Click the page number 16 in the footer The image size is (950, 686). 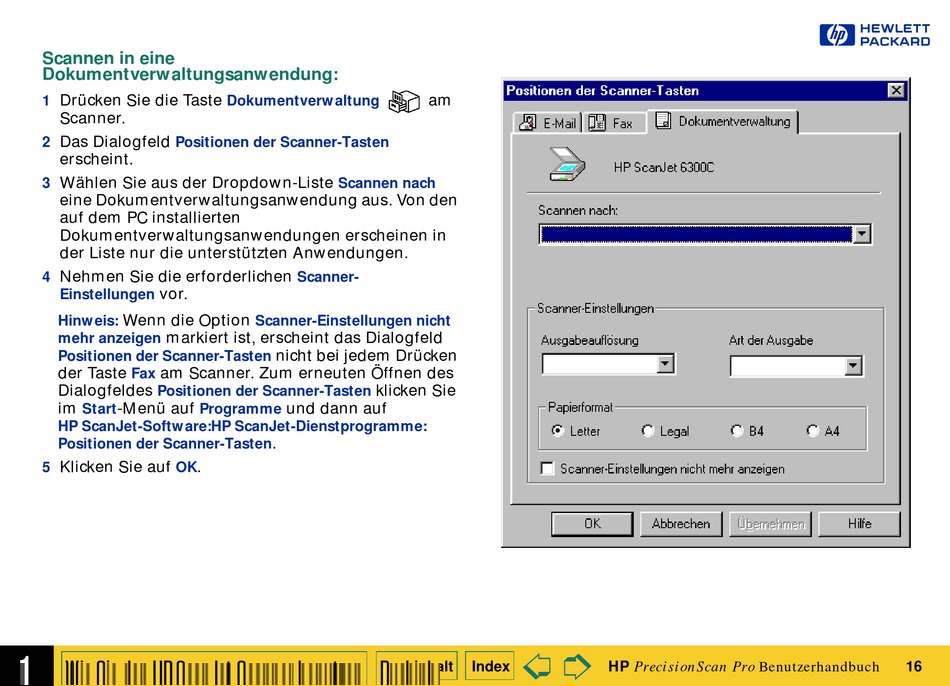tap(914, 667)
